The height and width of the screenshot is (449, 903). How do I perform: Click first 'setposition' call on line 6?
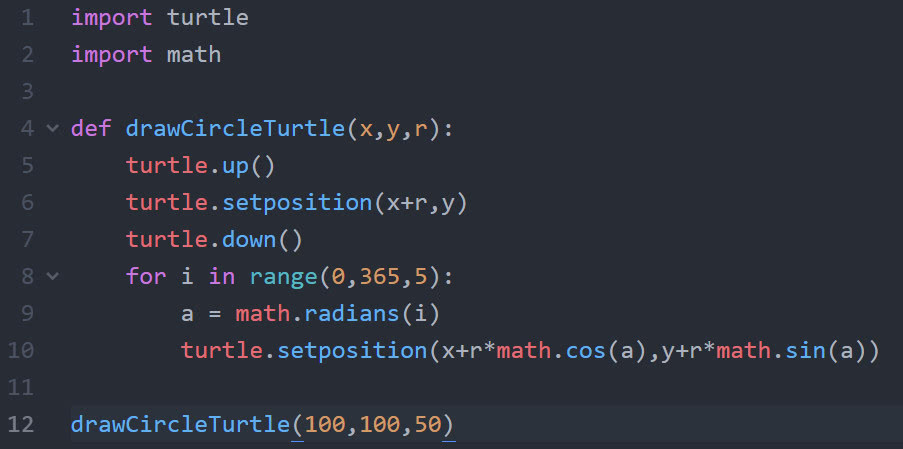[296, 203]
